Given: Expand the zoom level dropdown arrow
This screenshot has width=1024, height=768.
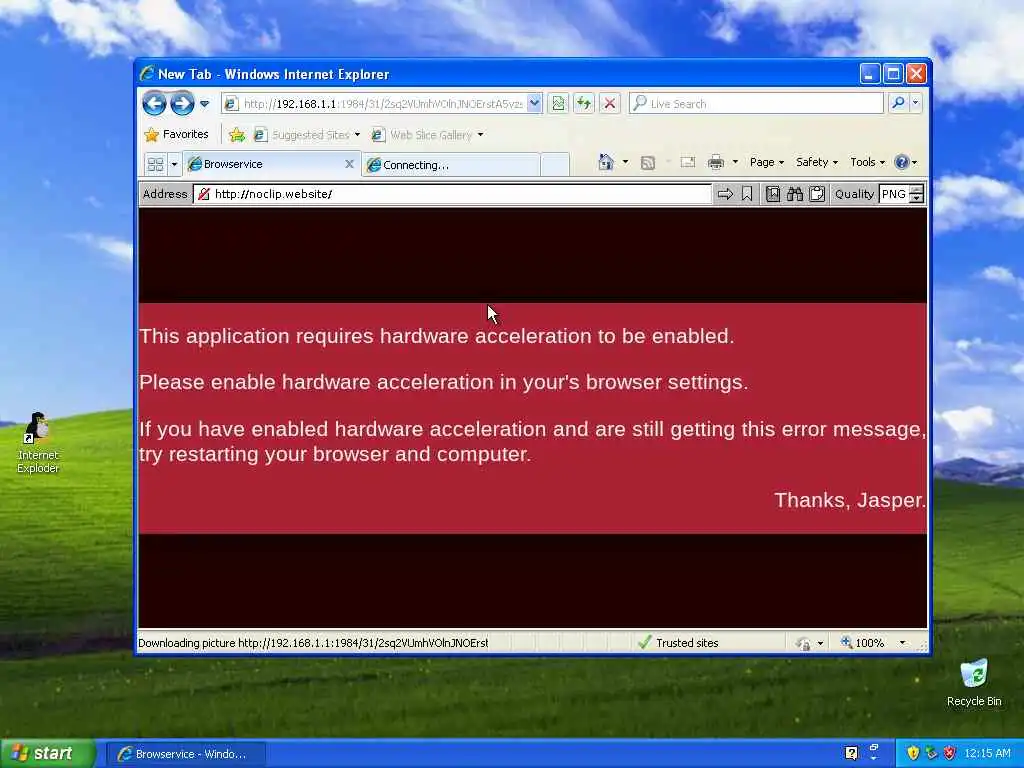Looking at the screenshot, I should 903,643.
